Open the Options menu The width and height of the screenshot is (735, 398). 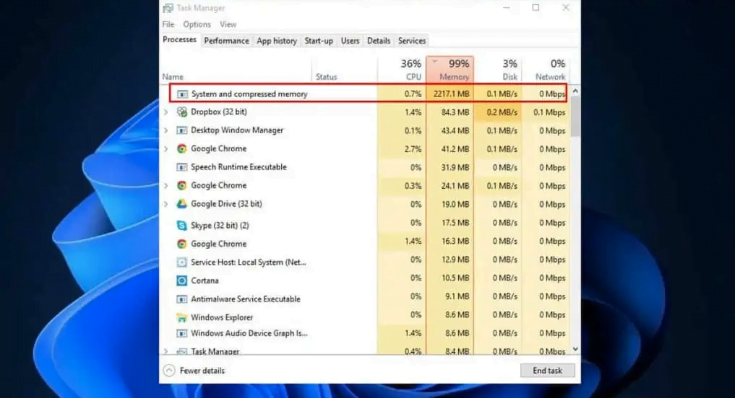coord(197,24)
